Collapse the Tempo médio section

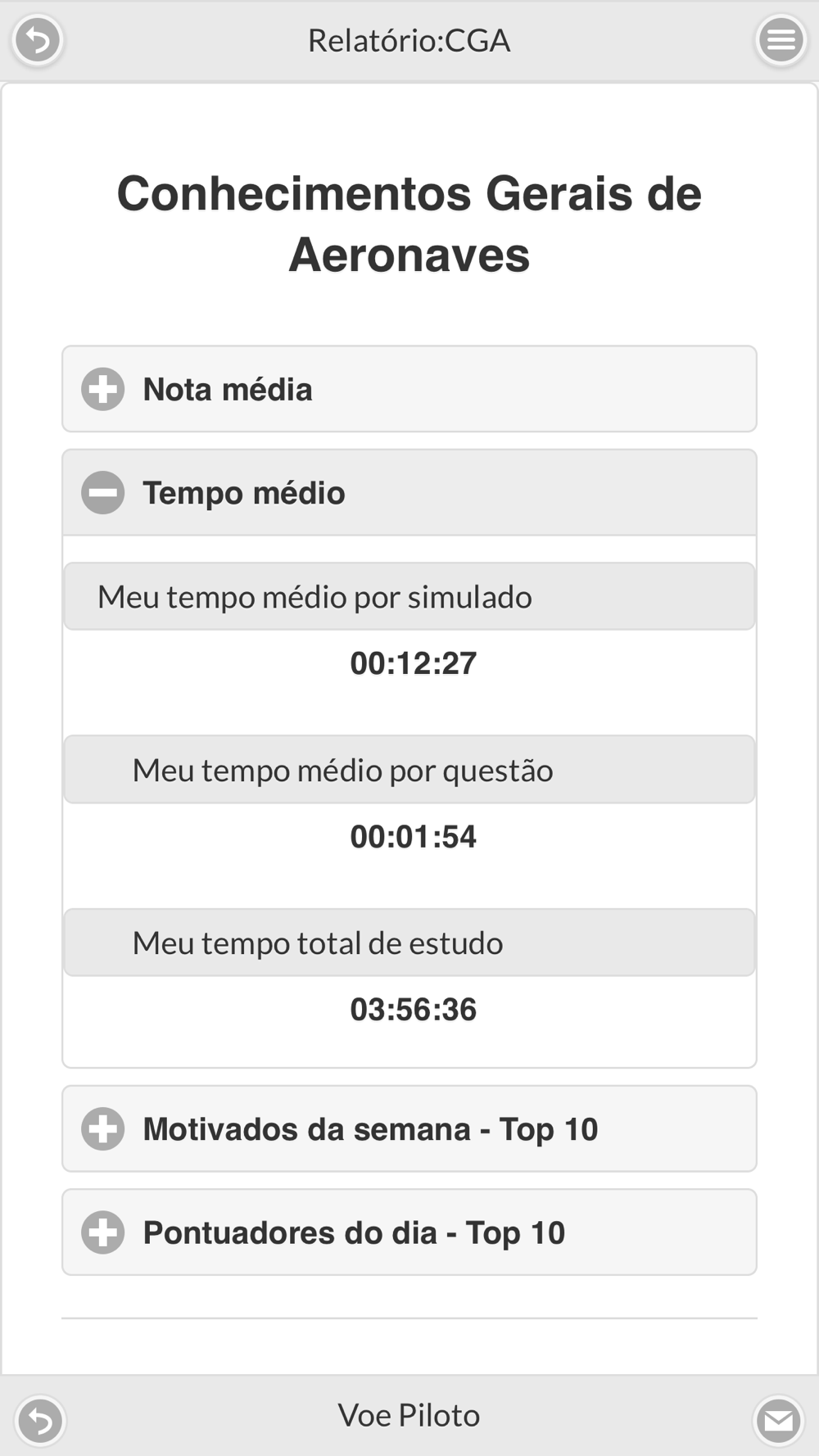(x=409, y=492)
